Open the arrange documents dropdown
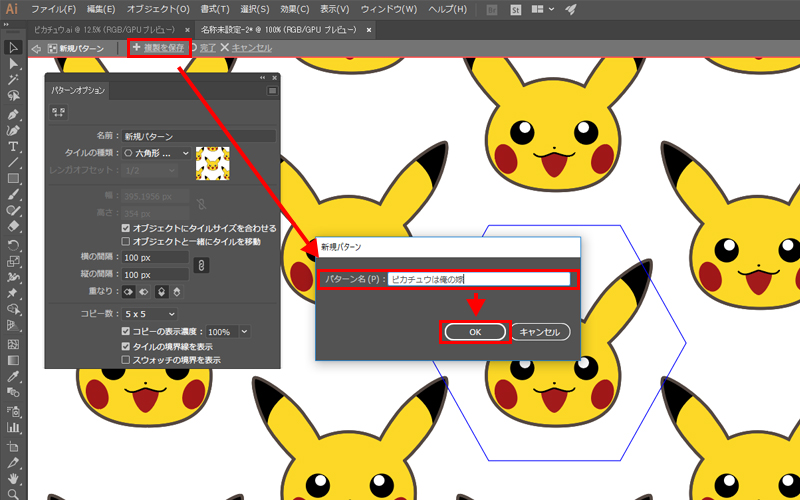The height and width of the screenshot is (500, 800). pos(542,9)
